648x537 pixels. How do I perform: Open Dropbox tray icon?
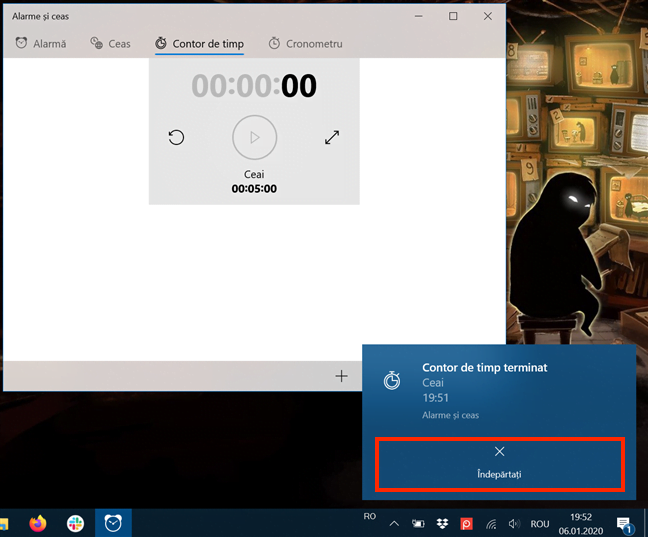[442, 524]
